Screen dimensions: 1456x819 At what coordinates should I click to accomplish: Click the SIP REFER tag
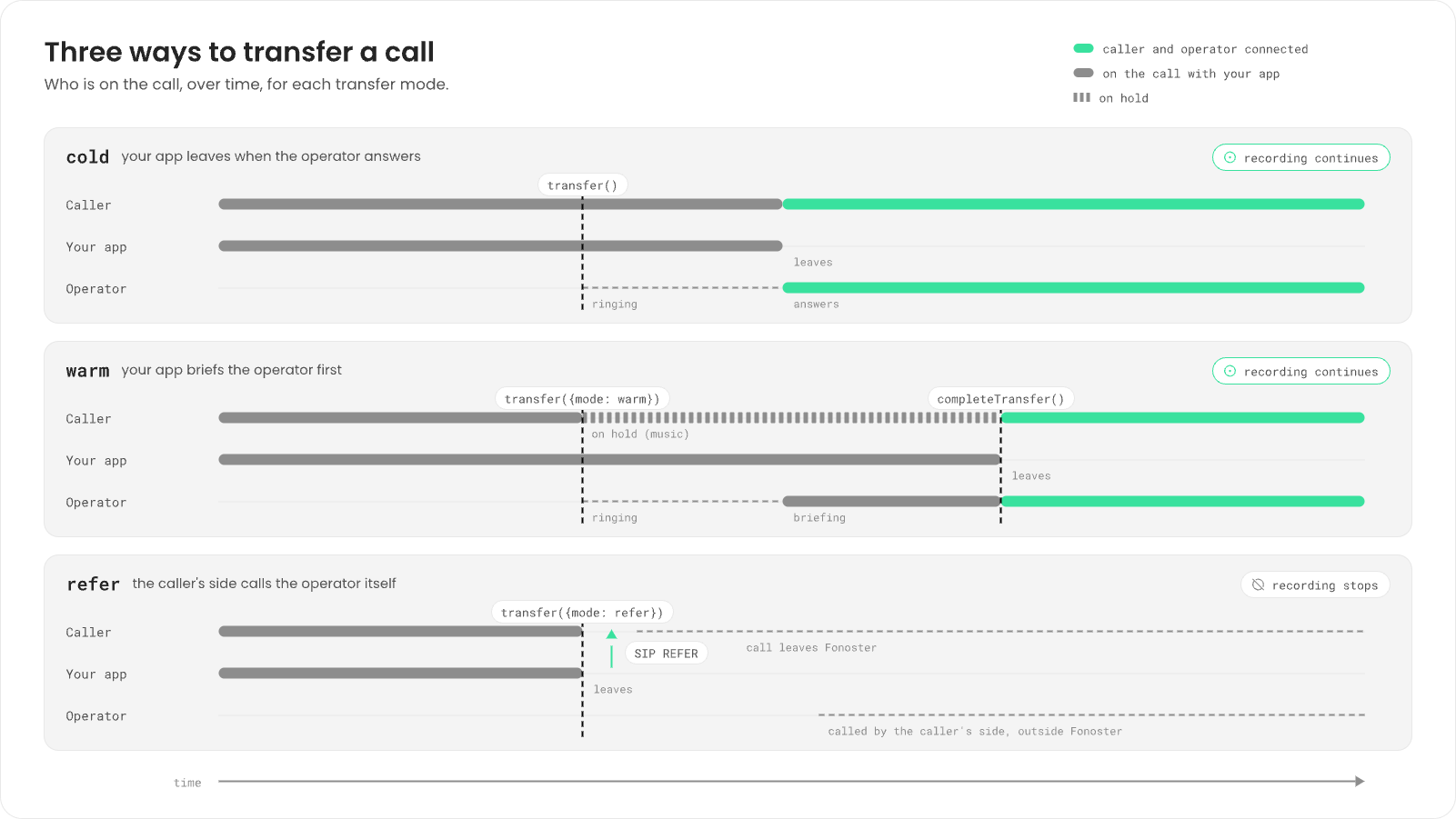click(666, 654)
